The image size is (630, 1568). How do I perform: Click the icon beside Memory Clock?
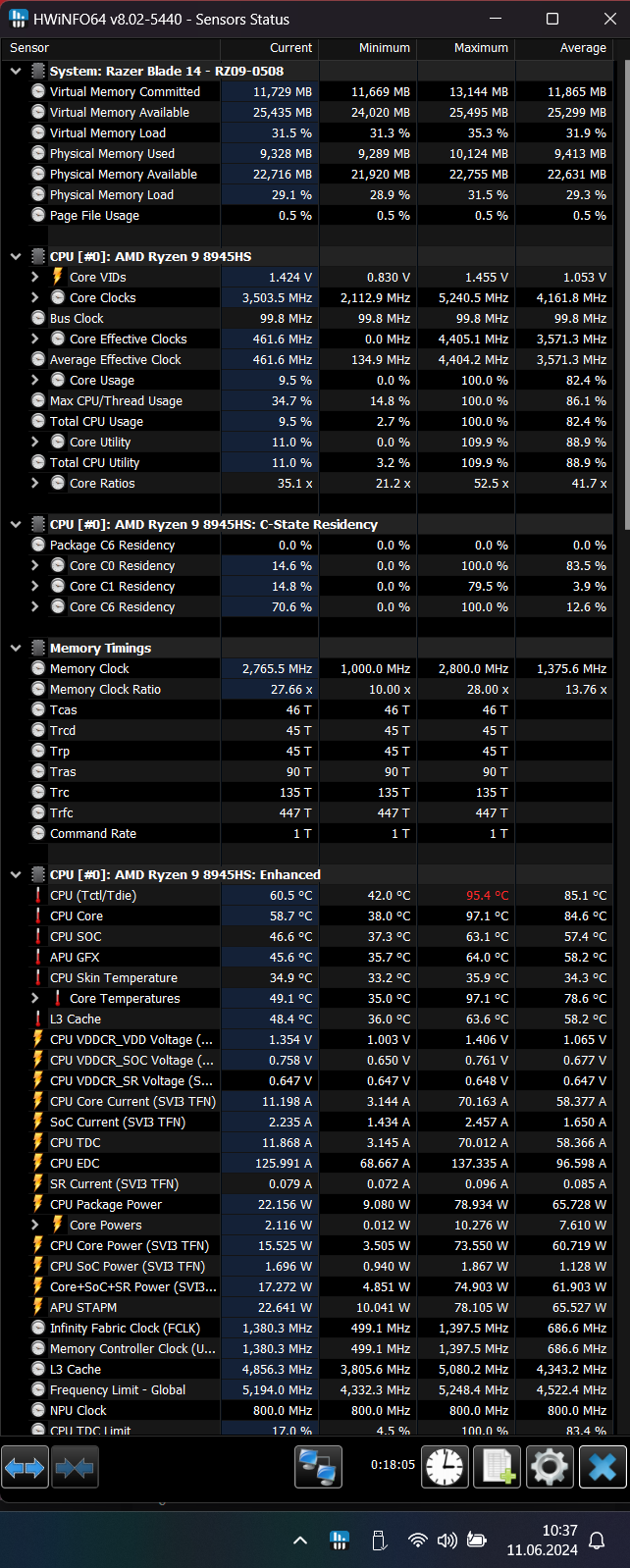38,668
